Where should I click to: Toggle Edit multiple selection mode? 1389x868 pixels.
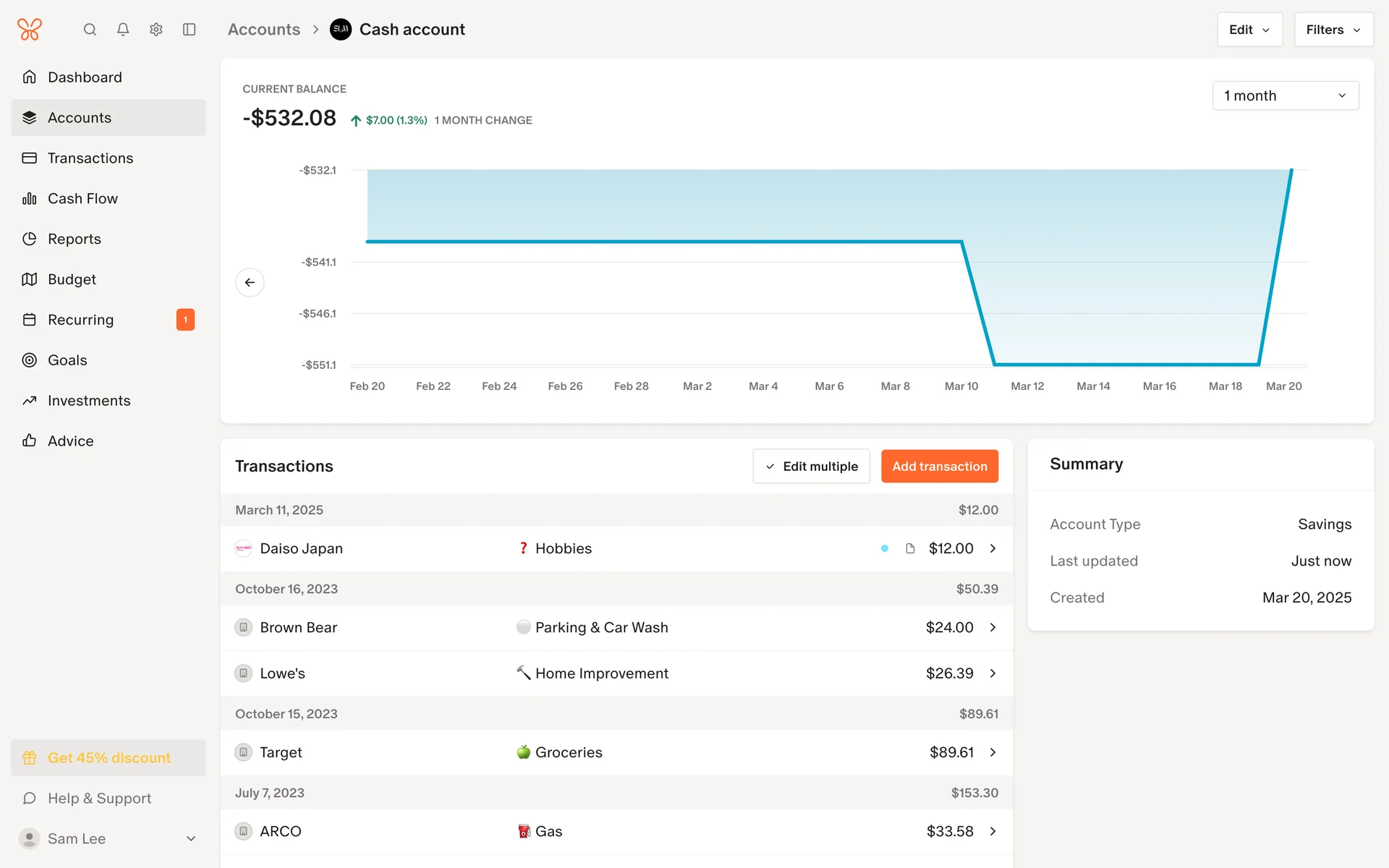click(811, 467)
